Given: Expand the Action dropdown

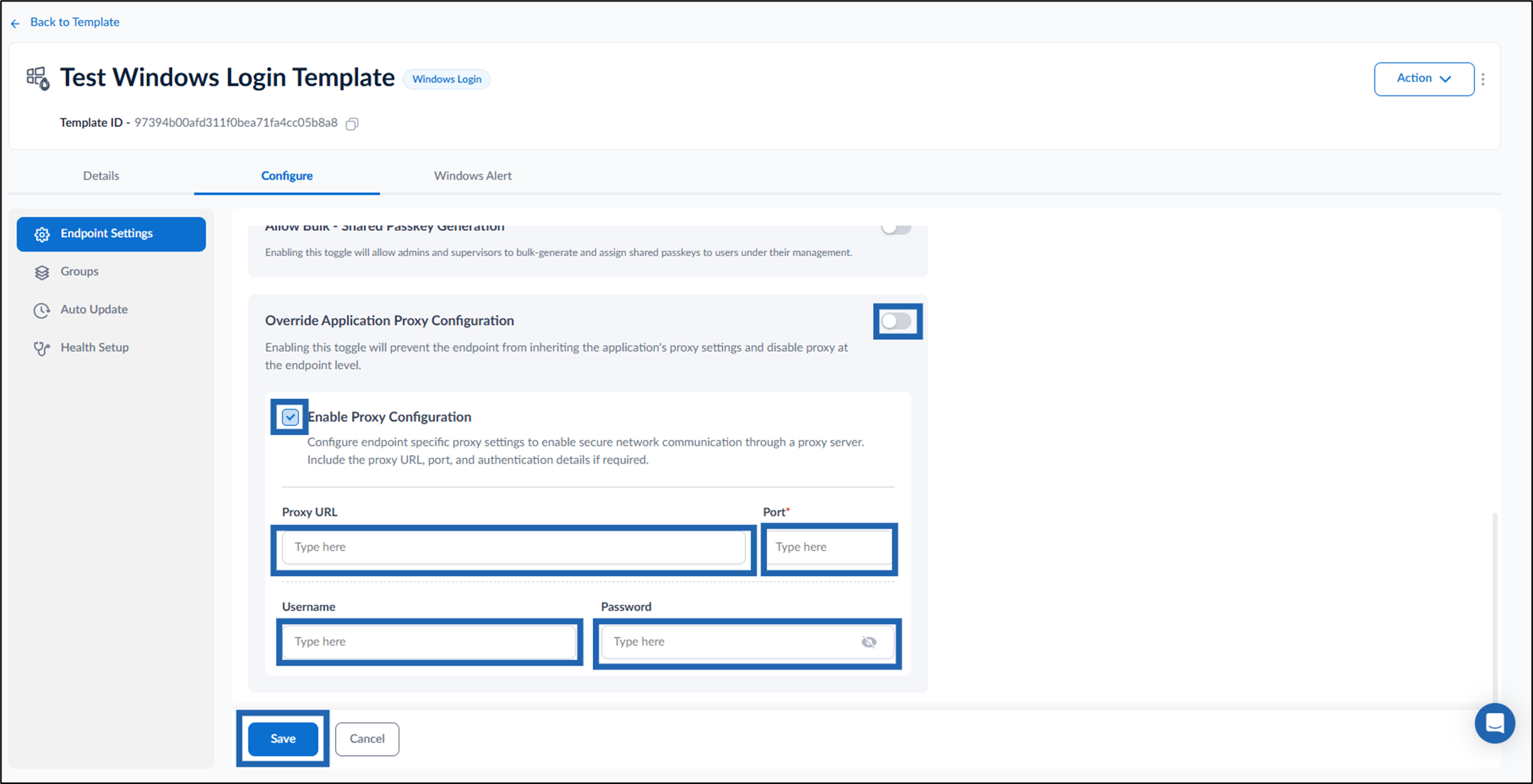Looking at the screenshot, I should (1424, 79).
